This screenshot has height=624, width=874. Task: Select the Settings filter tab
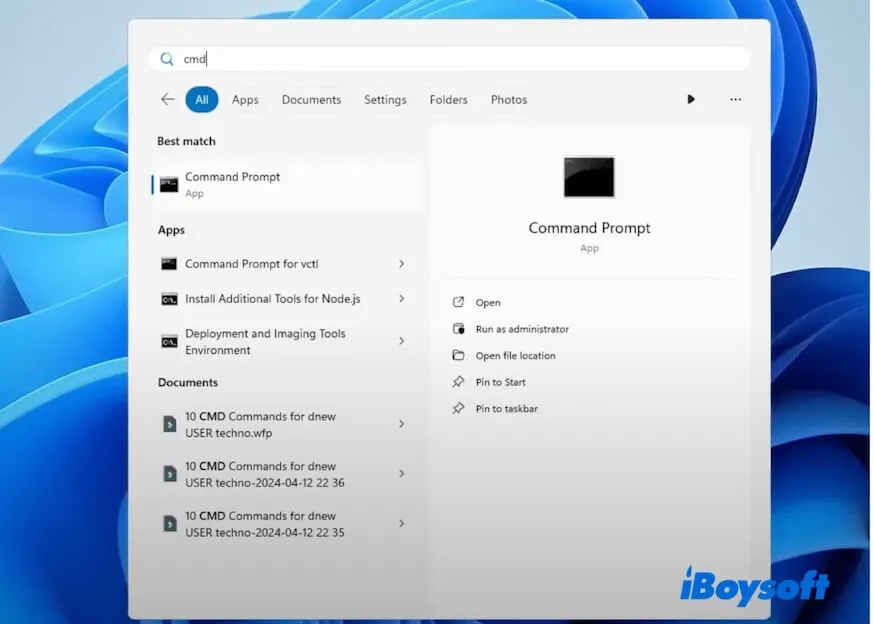coord(385,100)
